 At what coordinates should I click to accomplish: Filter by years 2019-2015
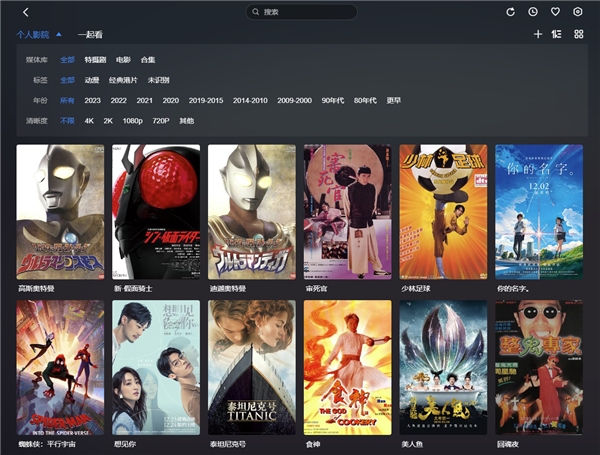coord(206,100)
